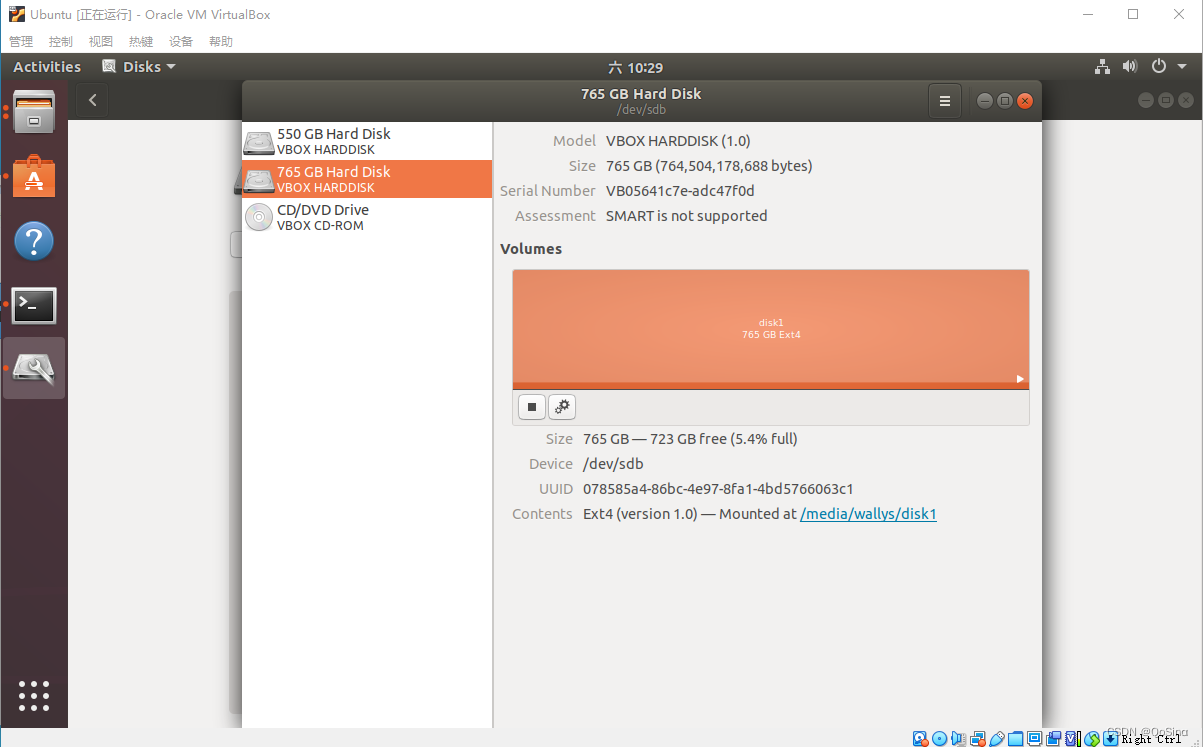Click VirtualBox keyboard capture arrow indicator
Viewport: 1203px width, 747px height.
tap(1110, 738)
